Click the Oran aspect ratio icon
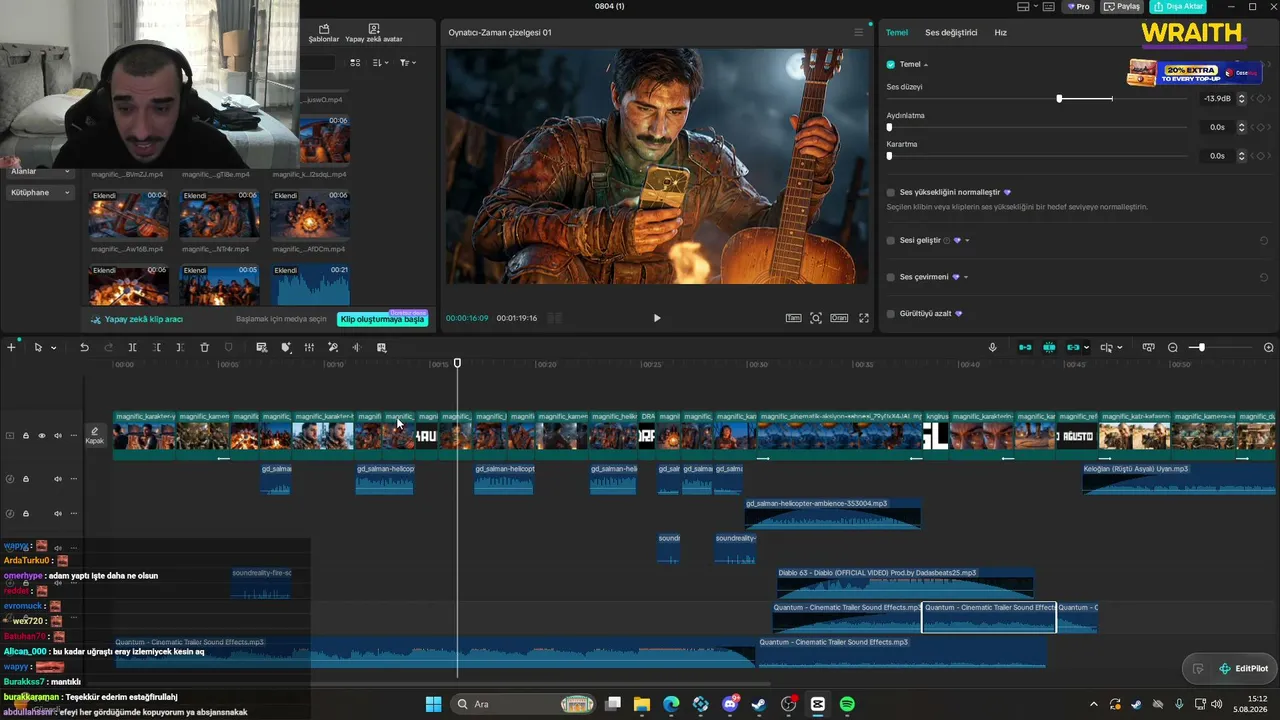 pyautogui.click(x=839, y=318)
